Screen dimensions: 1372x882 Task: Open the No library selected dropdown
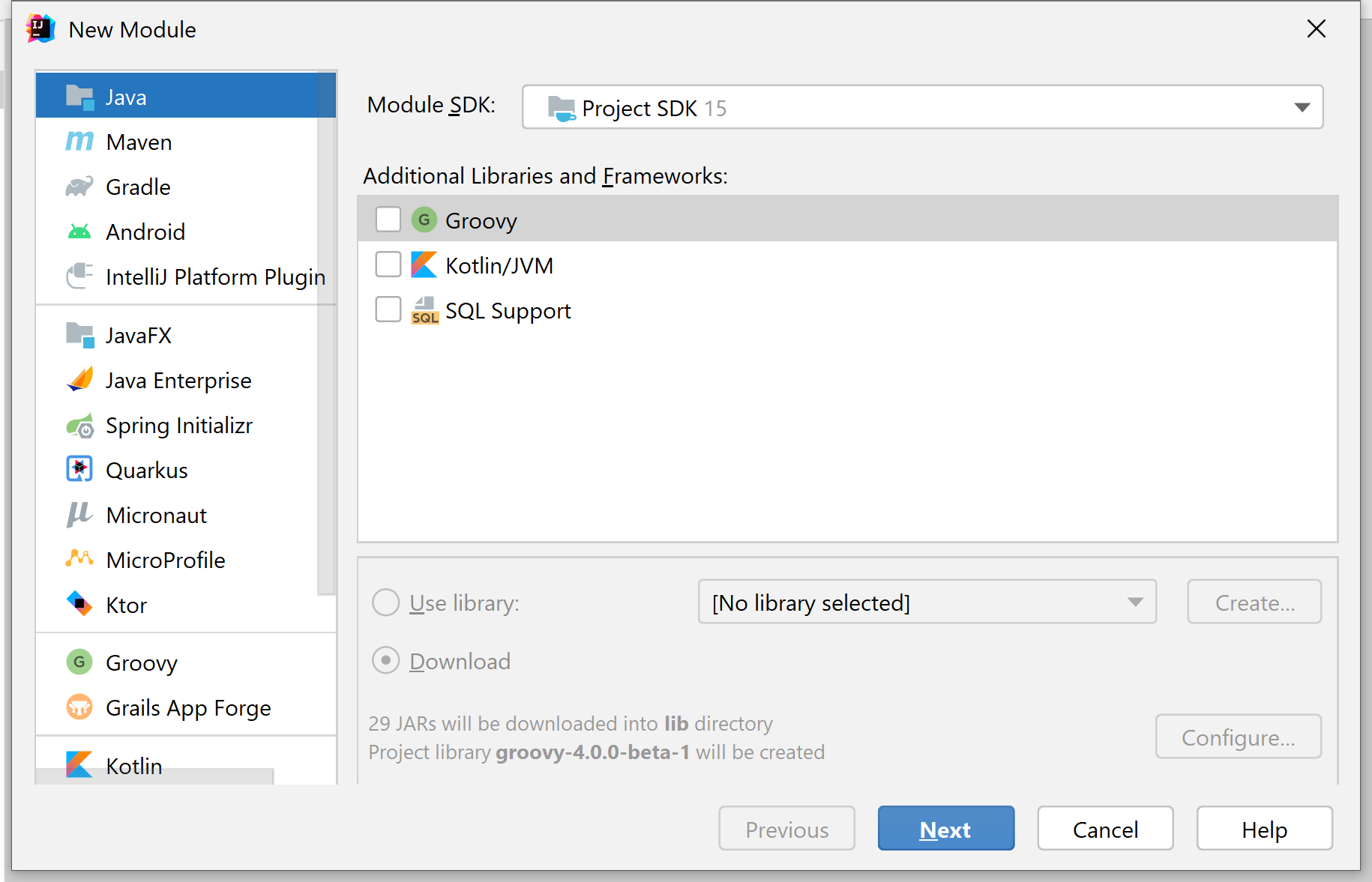click(x=927, y=602)
